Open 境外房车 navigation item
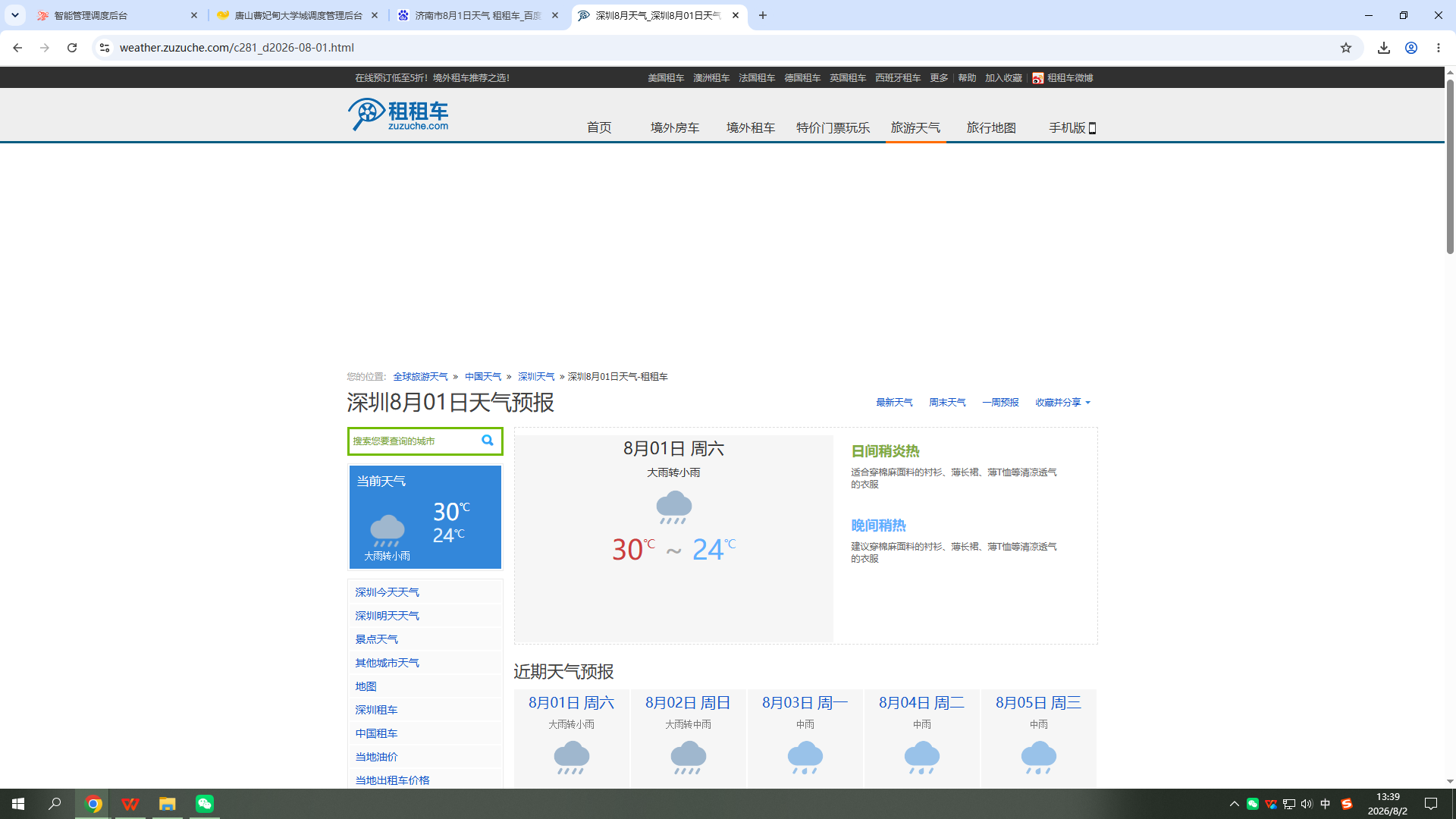This screenshot has height=819, width=1456. coord(675,128)
